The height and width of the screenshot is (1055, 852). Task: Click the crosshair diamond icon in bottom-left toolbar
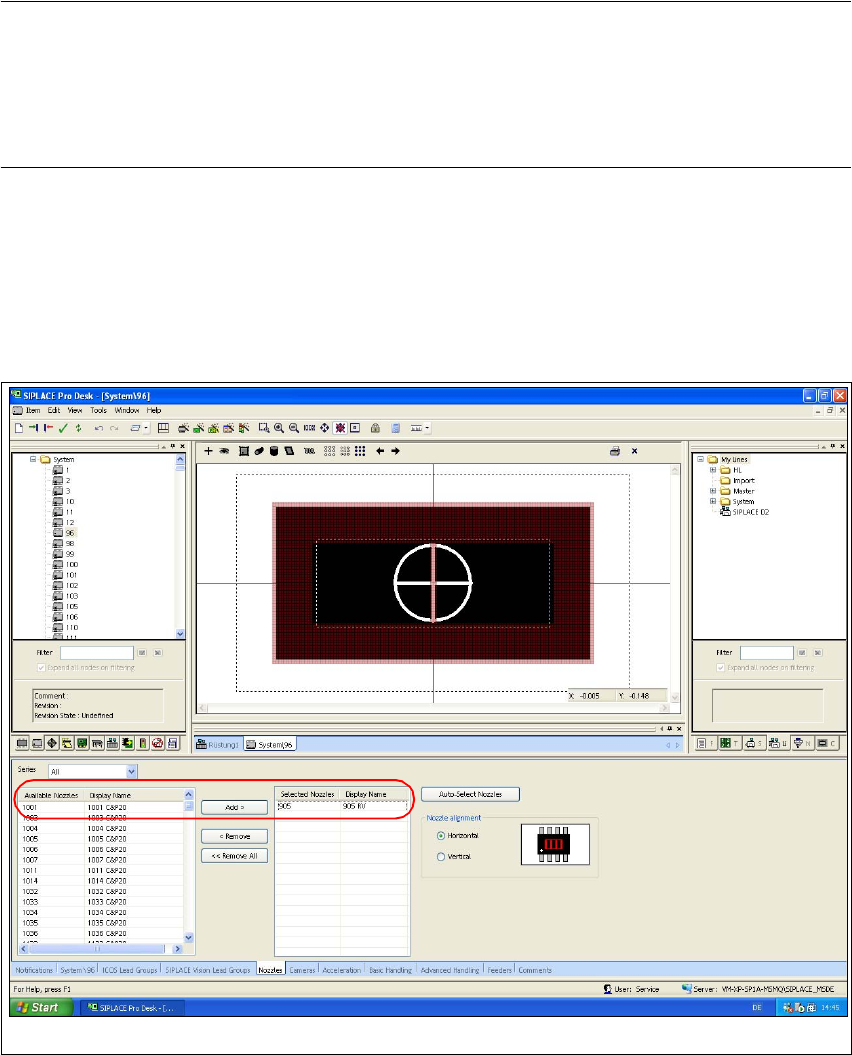point(52,743)
